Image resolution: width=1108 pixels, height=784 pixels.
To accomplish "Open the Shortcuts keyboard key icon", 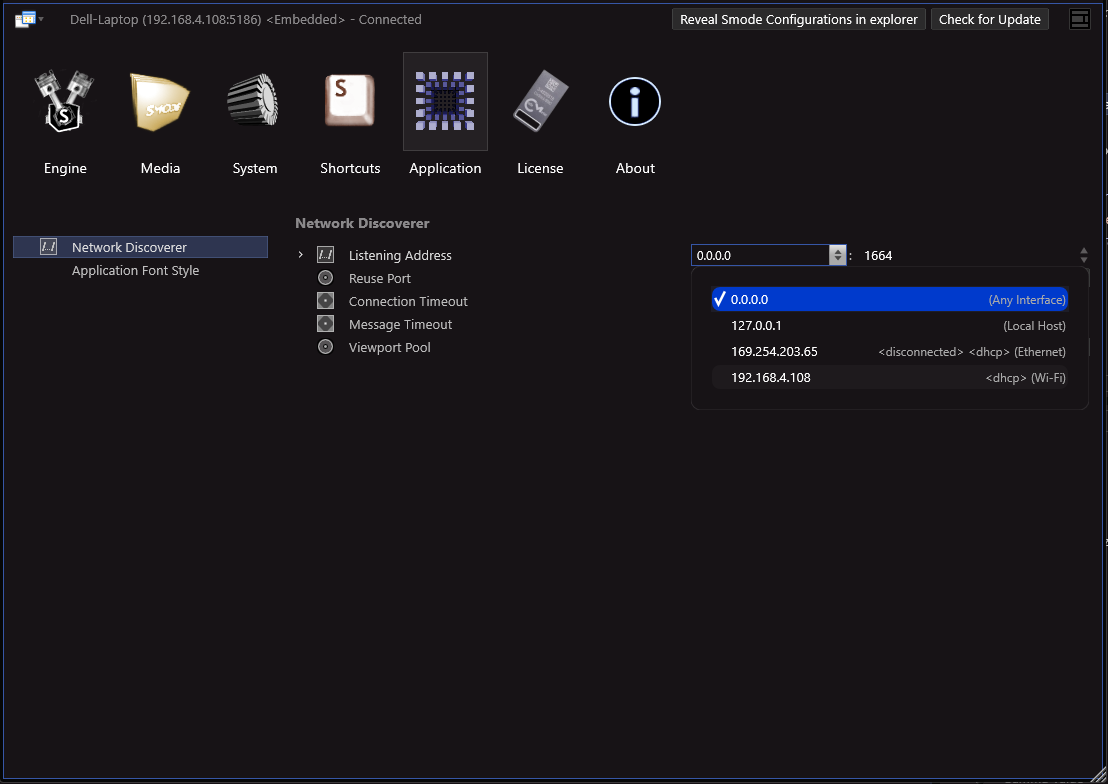I will coord(350,102).
